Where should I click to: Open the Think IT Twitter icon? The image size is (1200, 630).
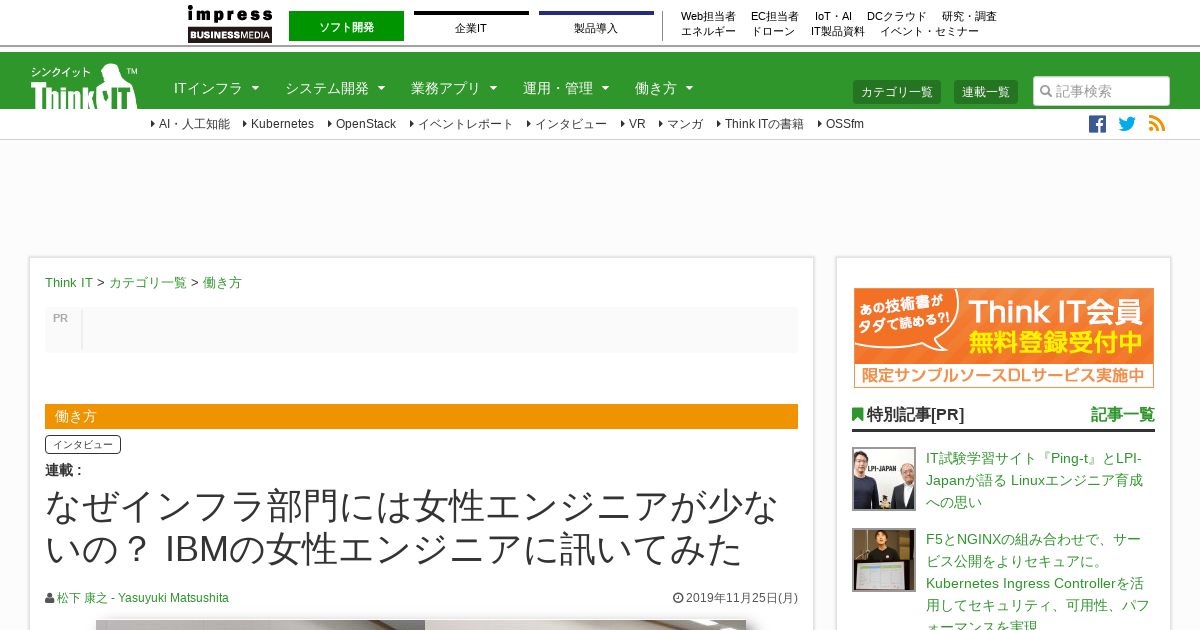click(1127, 124)
